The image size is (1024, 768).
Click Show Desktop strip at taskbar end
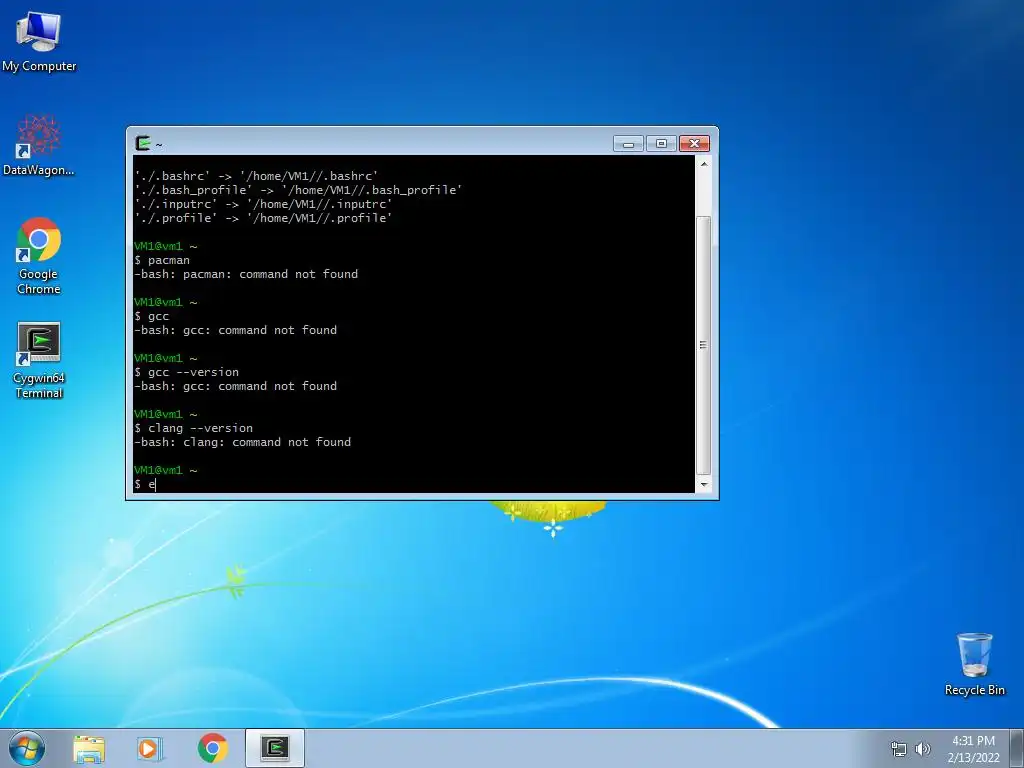click(x=1017, y=748)
